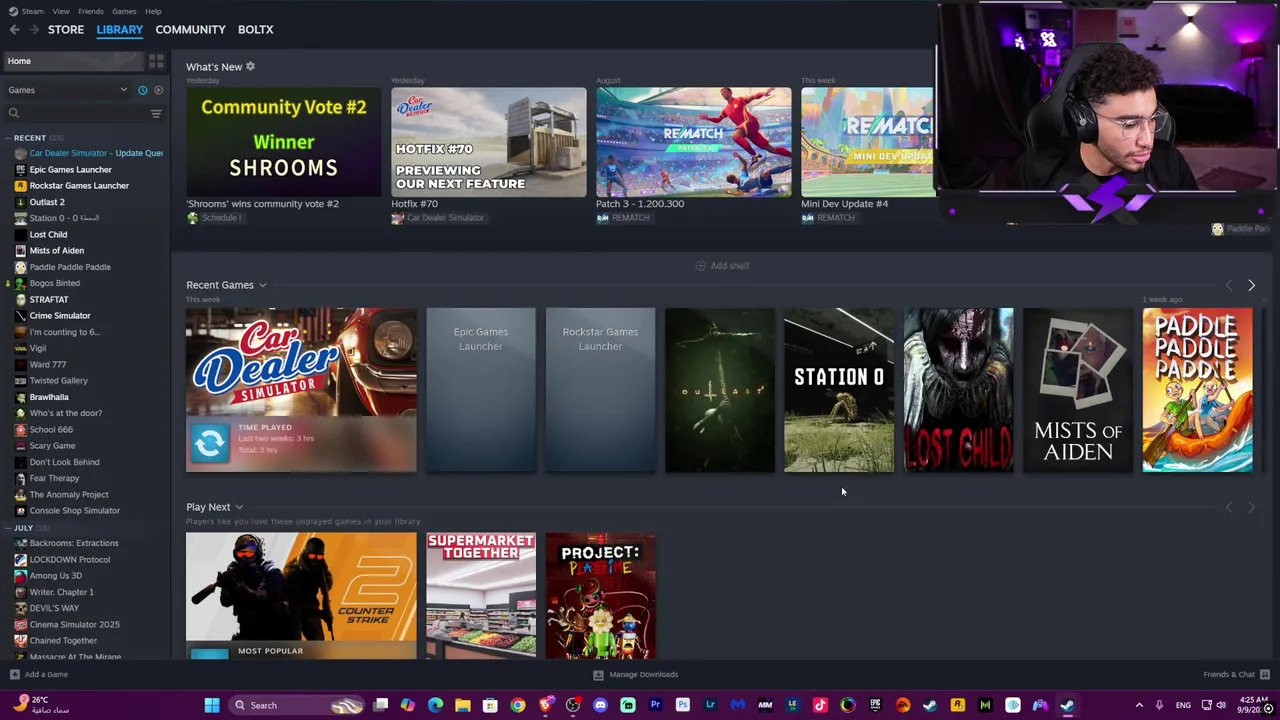Expand the Recent Games shelf dropdown

tap(262, 286)
